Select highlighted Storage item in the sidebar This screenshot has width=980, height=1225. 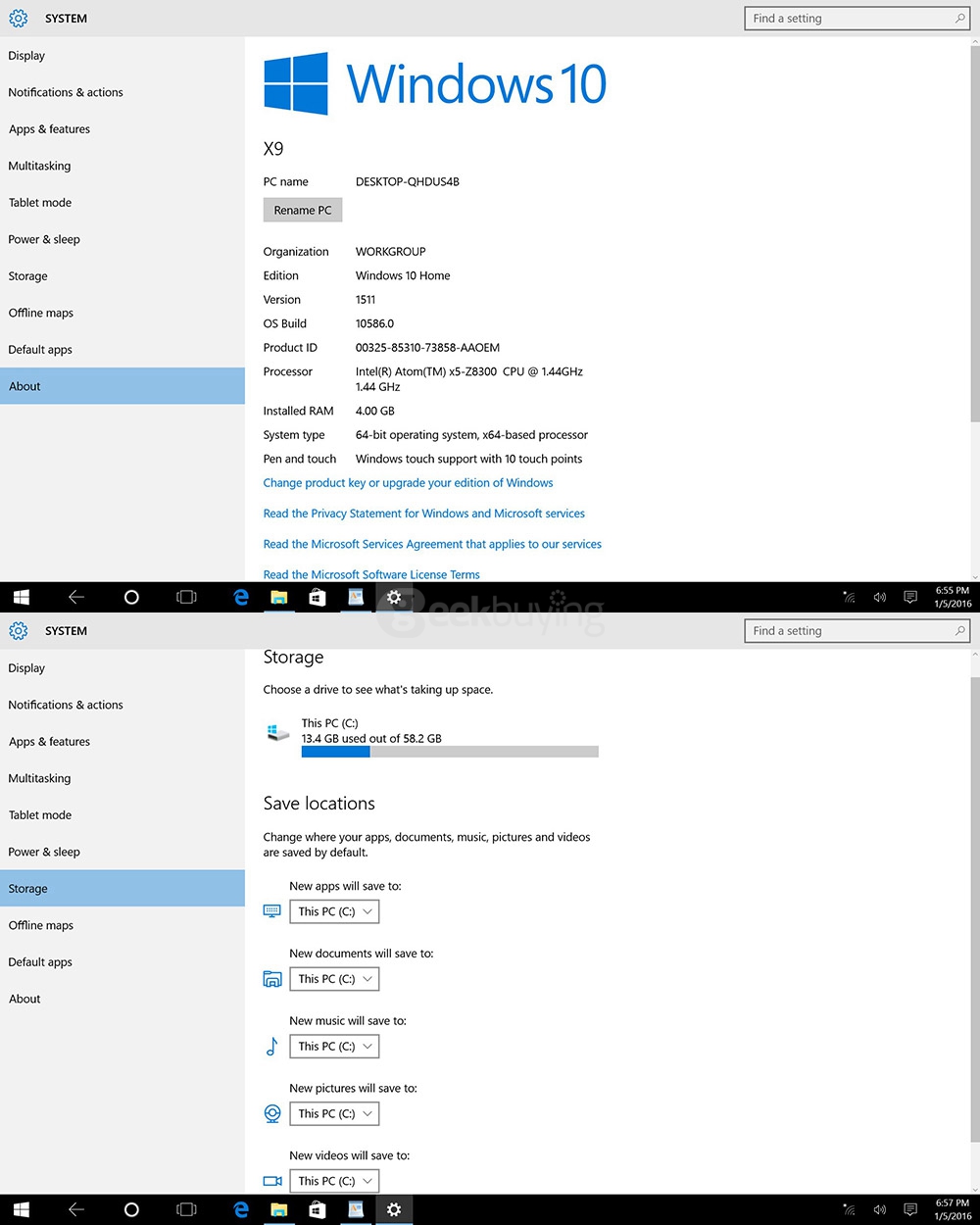click(122, 889)
